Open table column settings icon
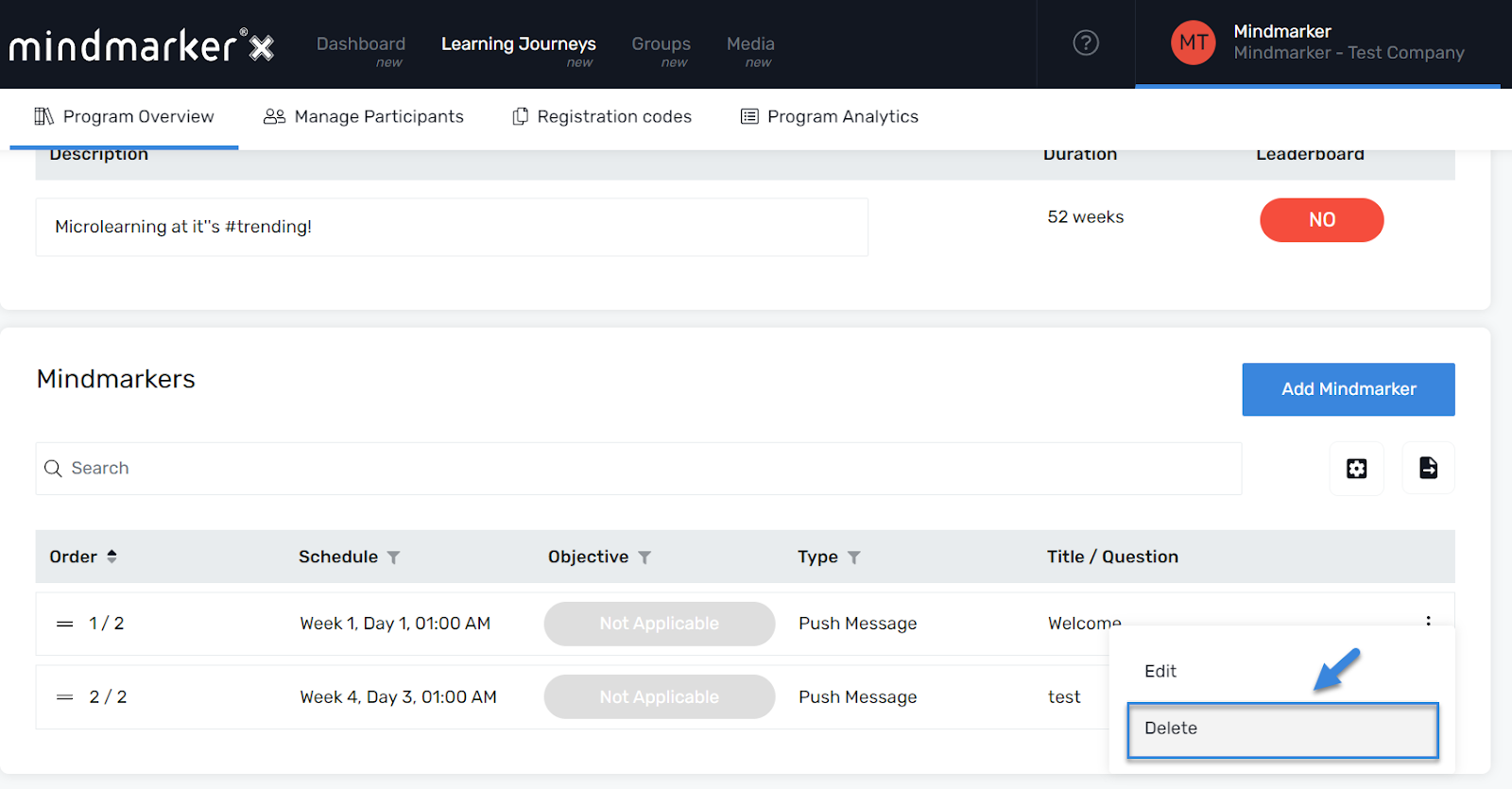The image size is (1512, 789). click(1357, 469)
